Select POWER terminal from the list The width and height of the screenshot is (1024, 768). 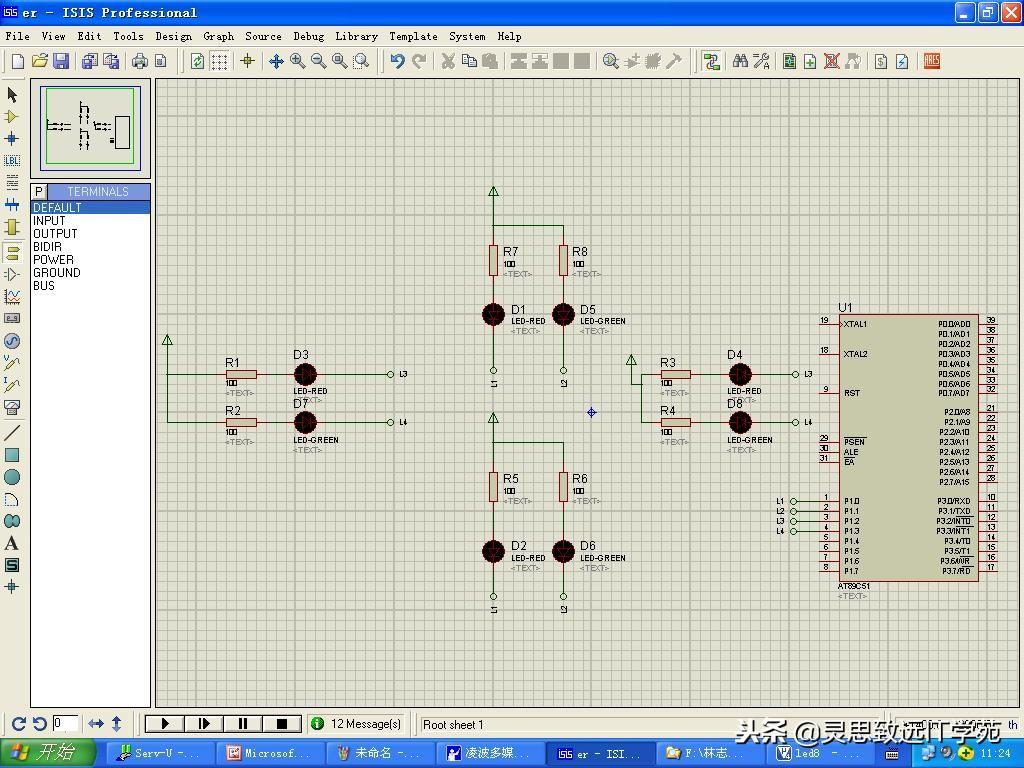[54, 260]
